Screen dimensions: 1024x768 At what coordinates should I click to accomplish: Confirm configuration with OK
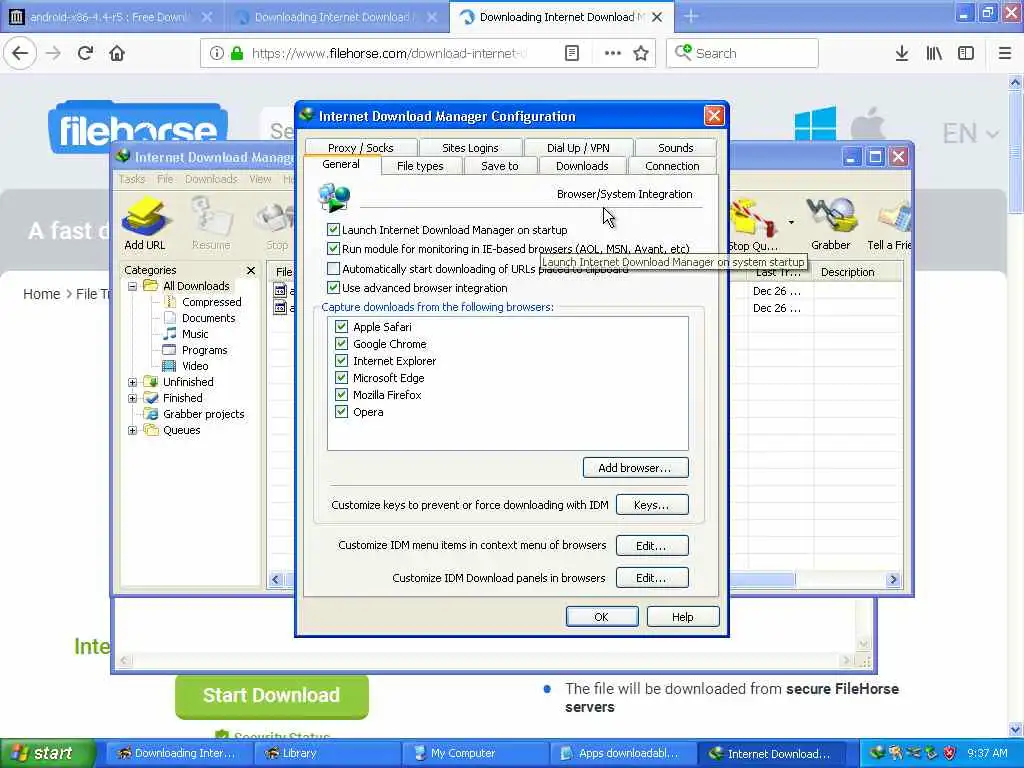click(x=602, y=616)
